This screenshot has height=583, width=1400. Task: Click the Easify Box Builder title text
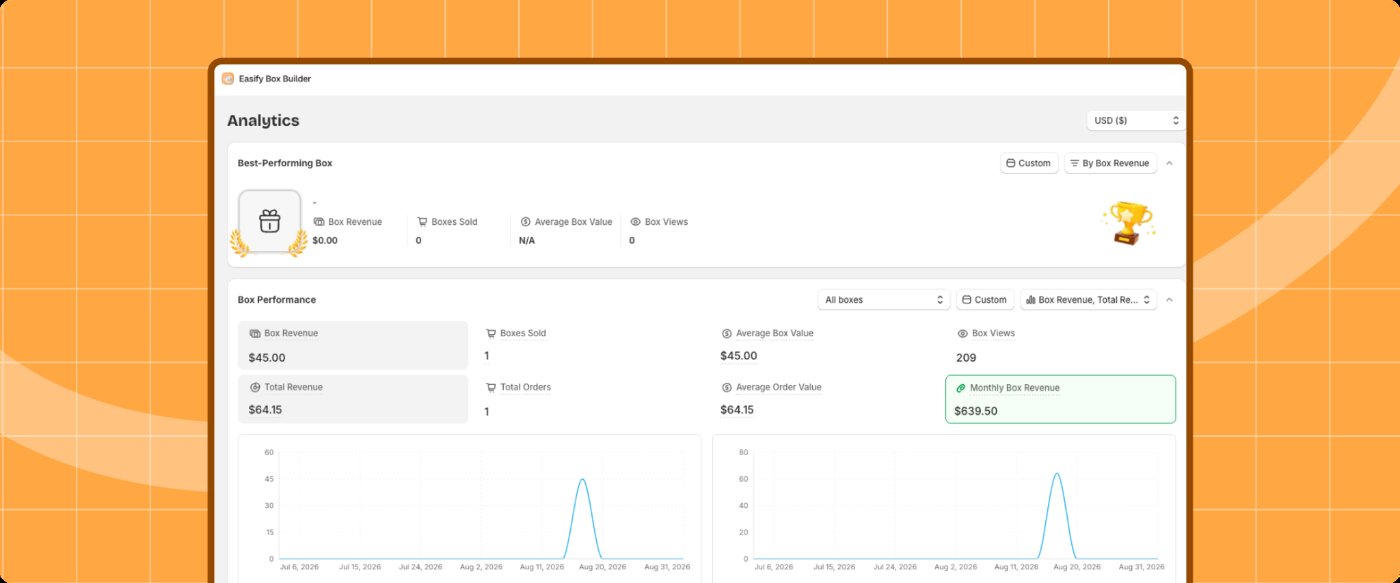[x=275, y=79]
